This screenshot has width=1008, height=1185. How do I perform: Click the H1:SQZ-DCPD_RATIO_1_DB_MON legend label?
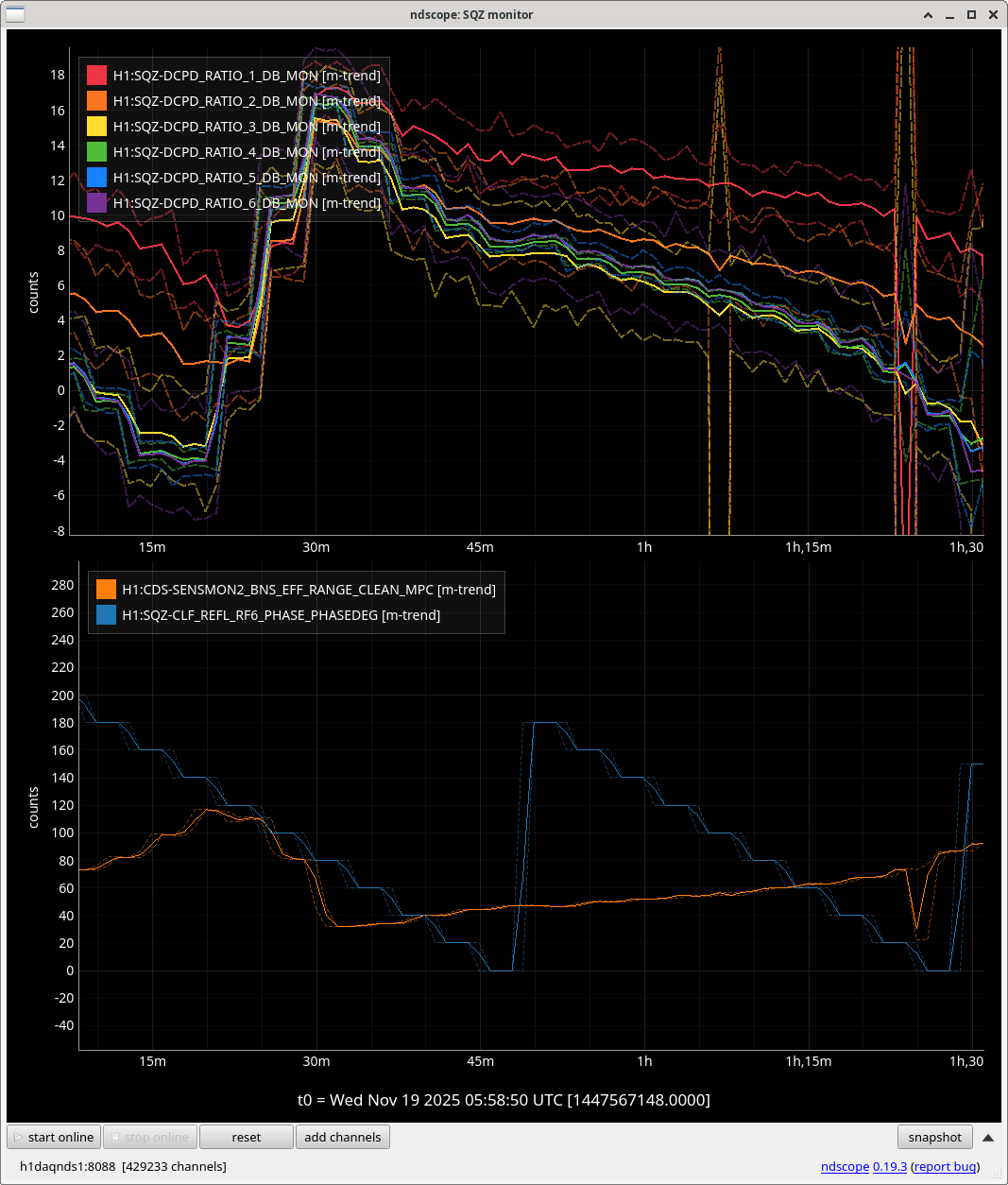(247, 76)
